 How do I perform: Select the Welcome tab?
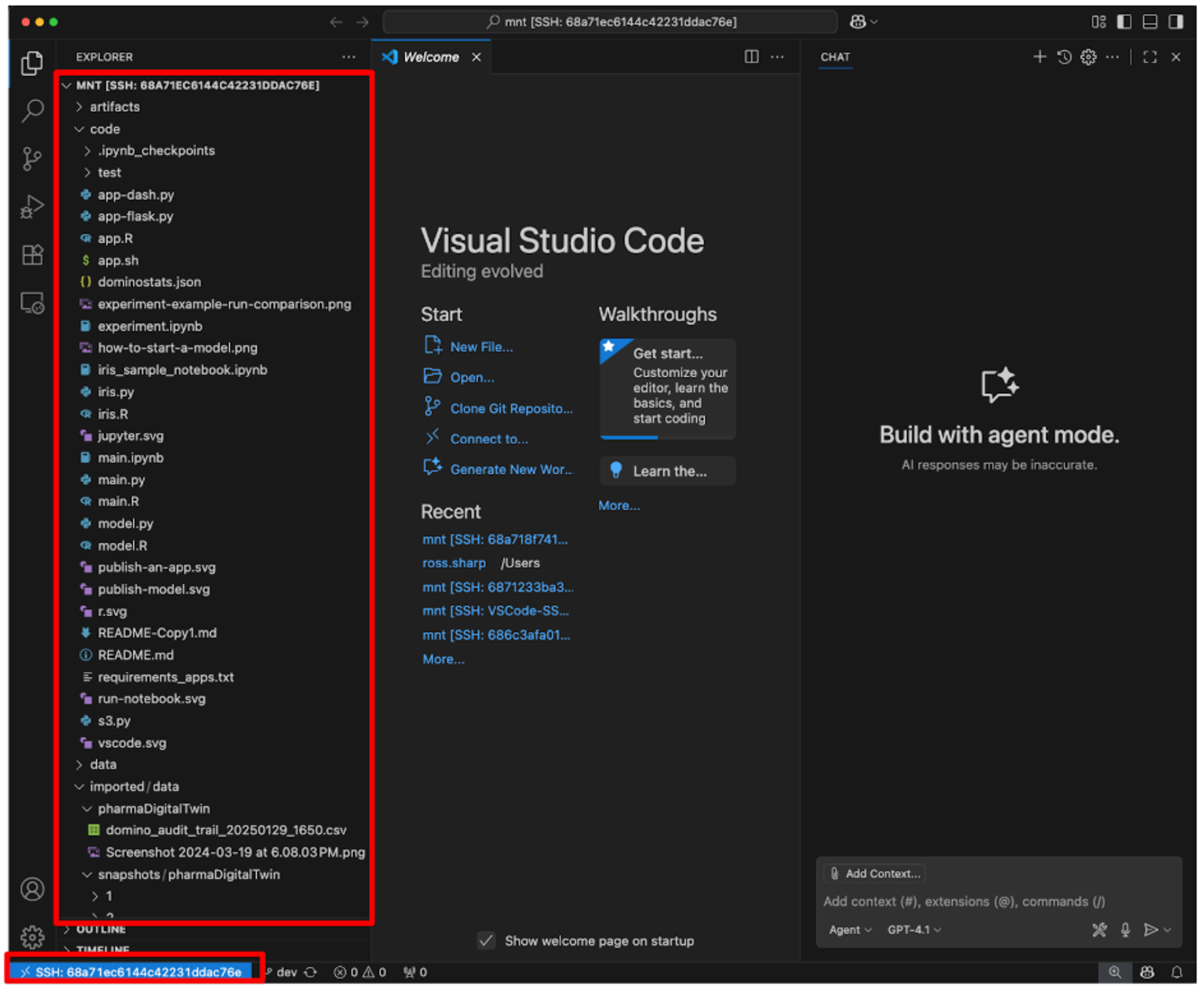click(430, 57)
